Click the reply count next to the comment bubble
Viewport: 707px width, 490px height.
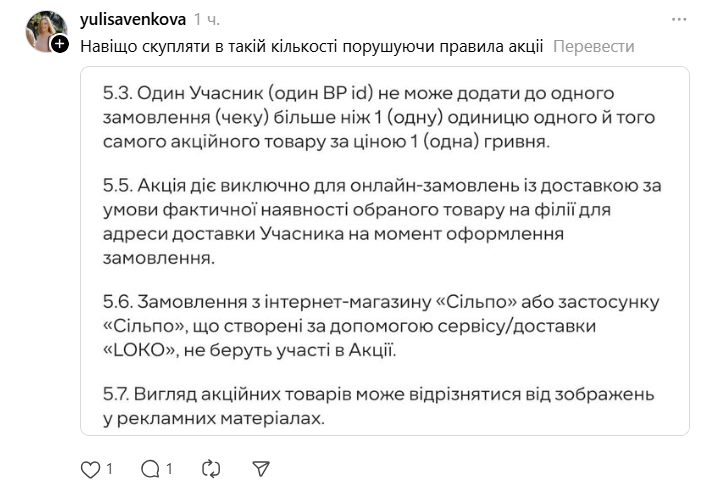[x=170, y=468]
